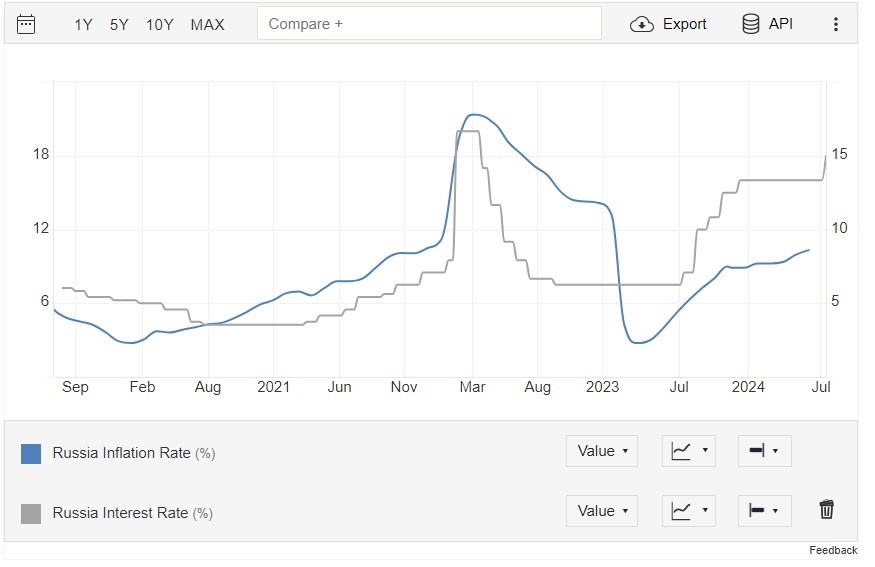Click the gray Russia Interest Rate swatch
875x567 pixels.
click(x=31, y=513)
